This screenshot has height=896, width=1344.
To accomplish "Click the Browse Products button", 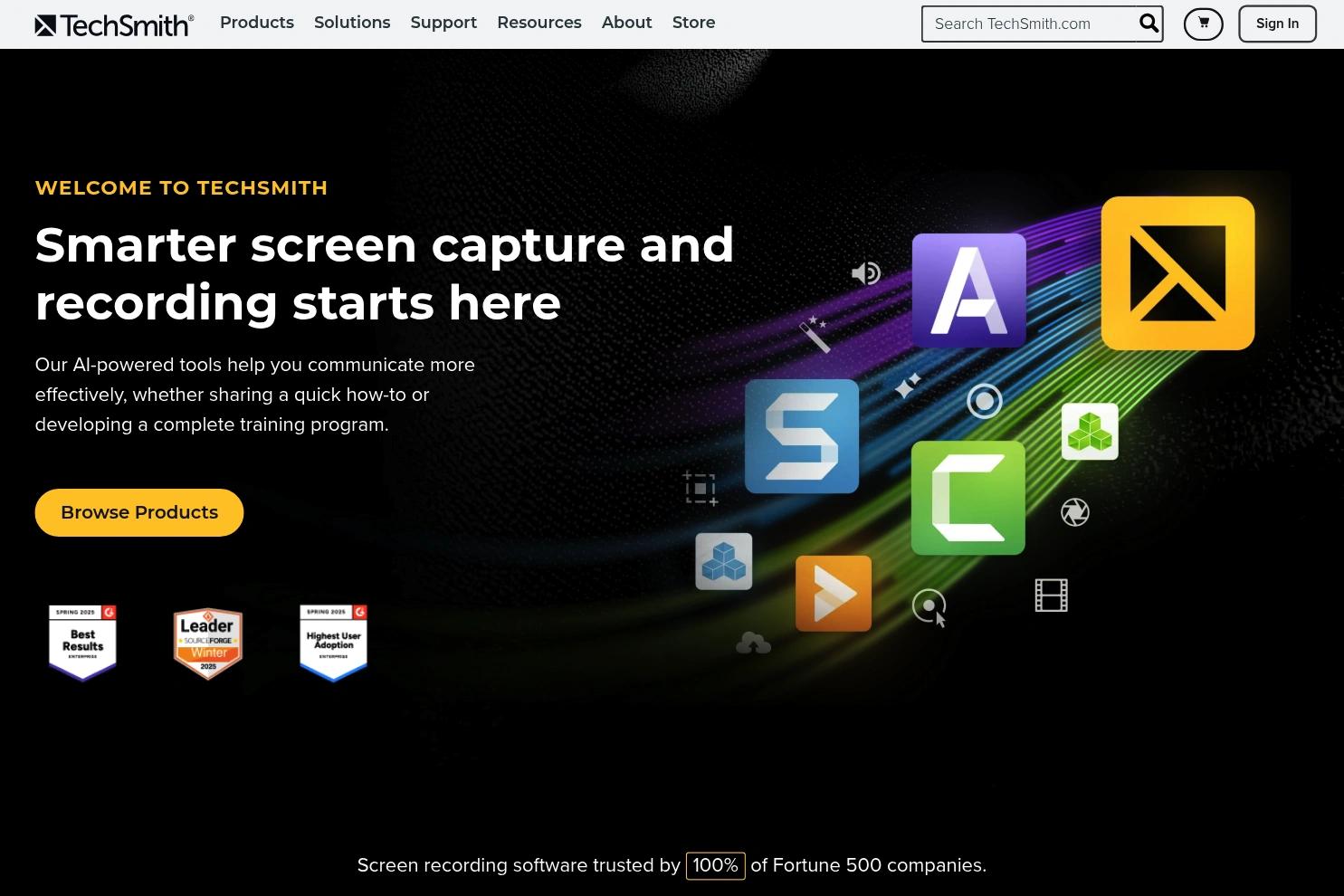I will pos(139,512).
